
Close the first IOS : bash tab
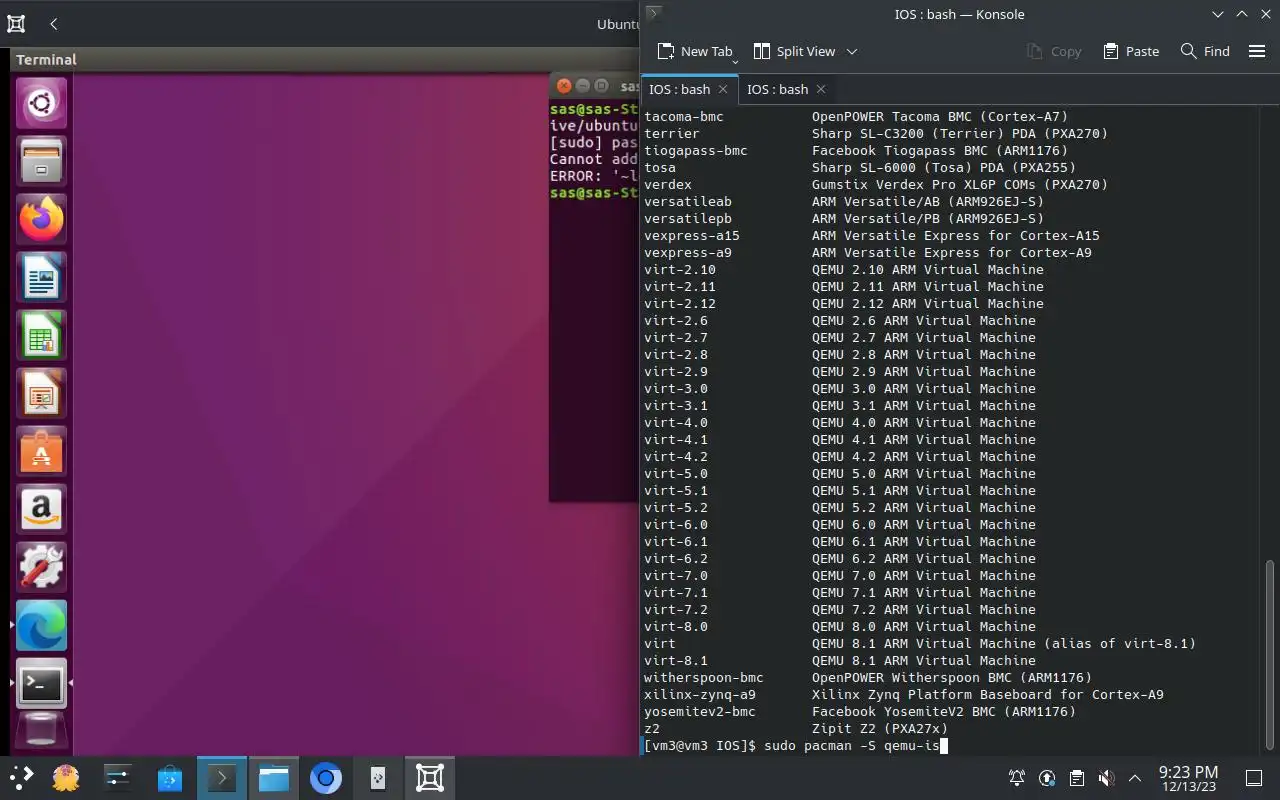click(723, 89)
